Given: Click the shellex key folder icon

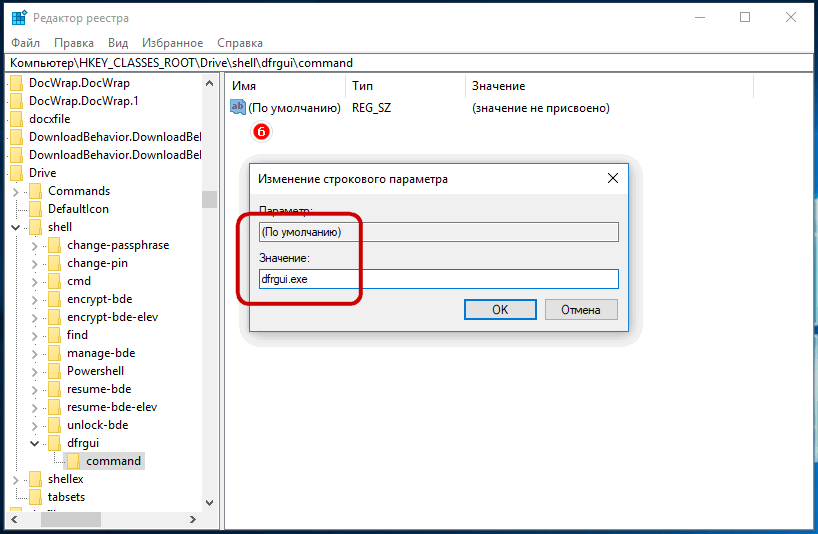Looking at the screenshot, I should pos(35,479).
